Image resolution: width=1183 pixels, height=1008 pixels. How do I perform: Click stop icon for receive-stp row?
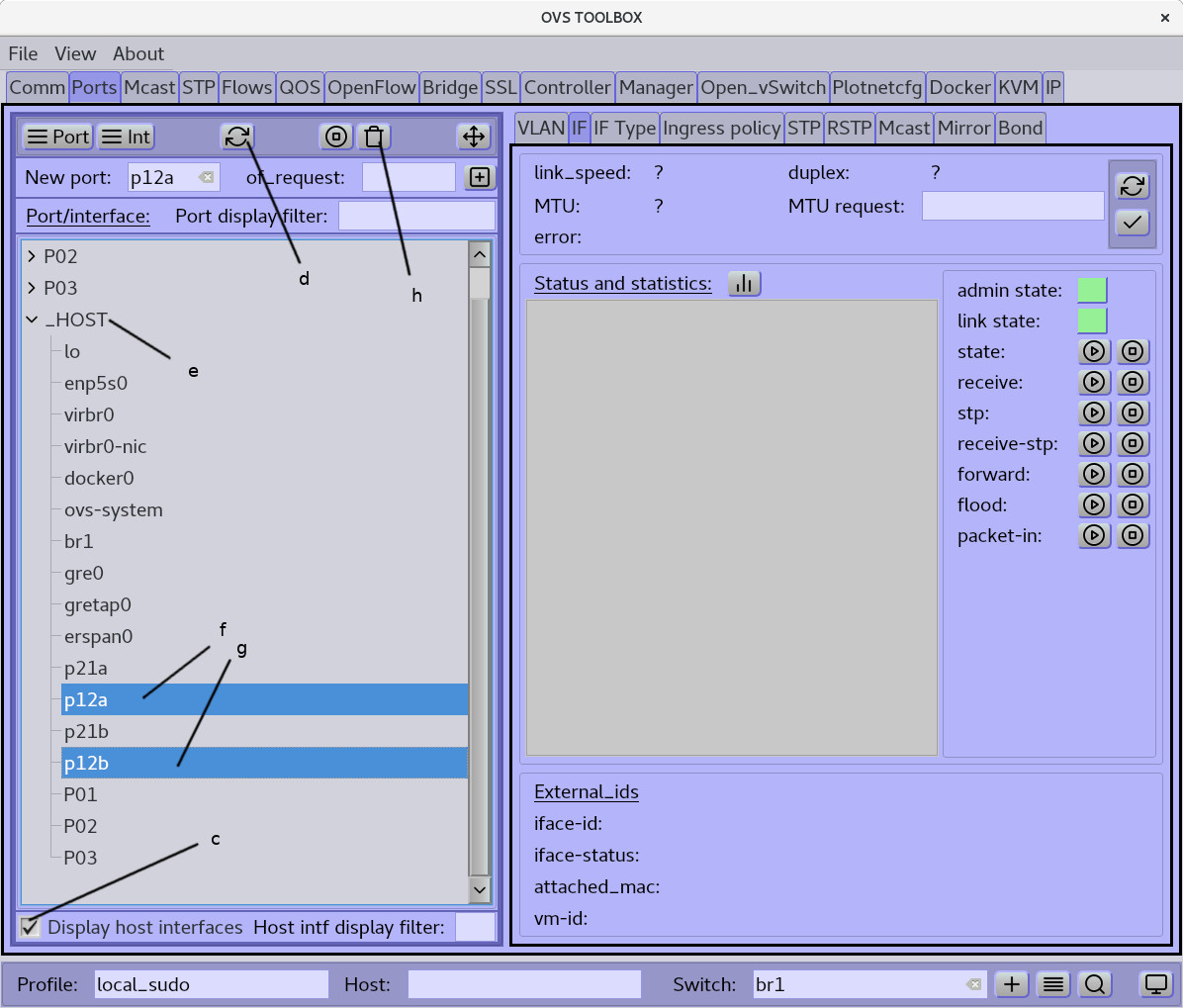click(1133, 443)
